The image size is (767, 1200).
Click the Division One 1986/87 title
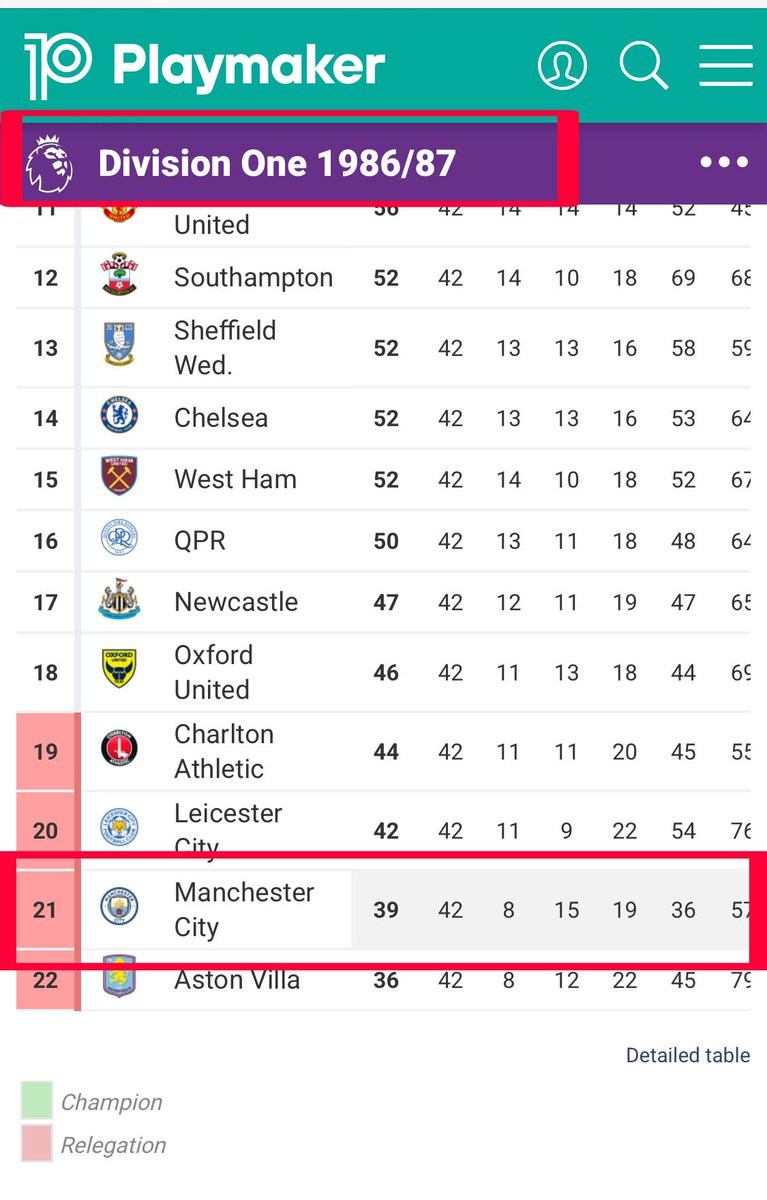tap(277, 163)
